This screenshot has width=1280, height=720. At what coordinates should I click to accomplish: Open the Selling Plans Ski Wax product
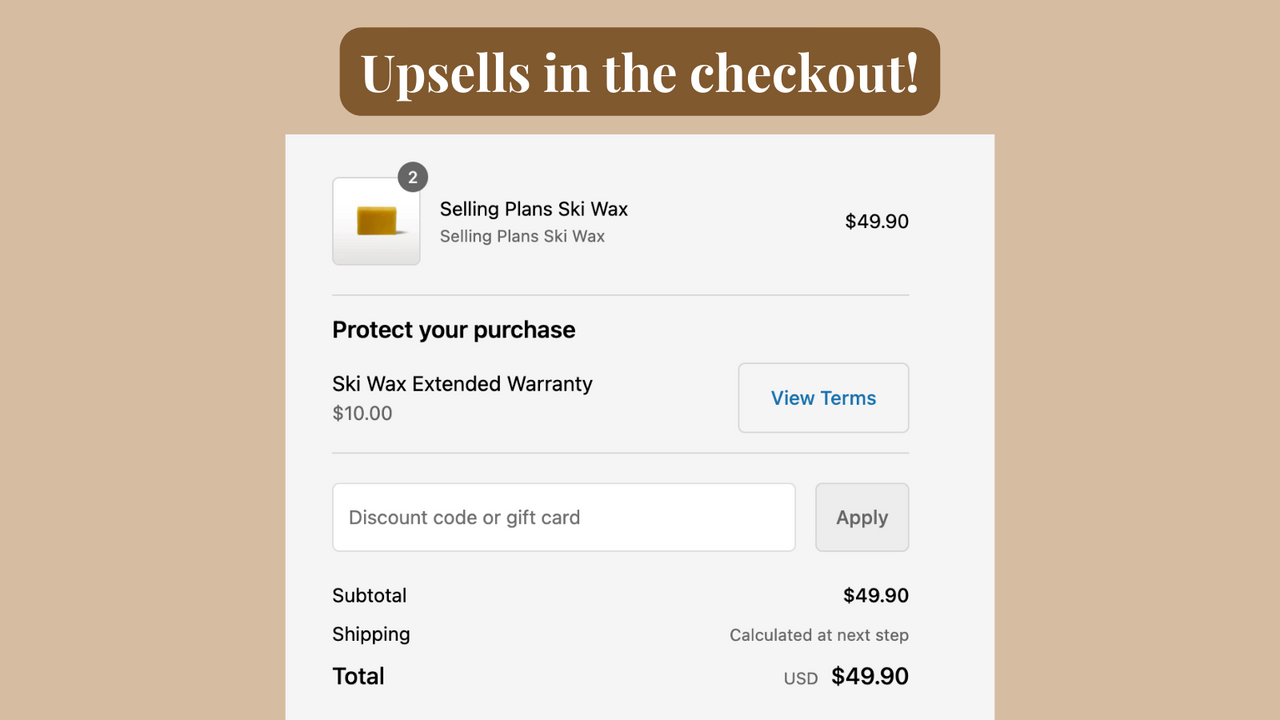(533, 209)
